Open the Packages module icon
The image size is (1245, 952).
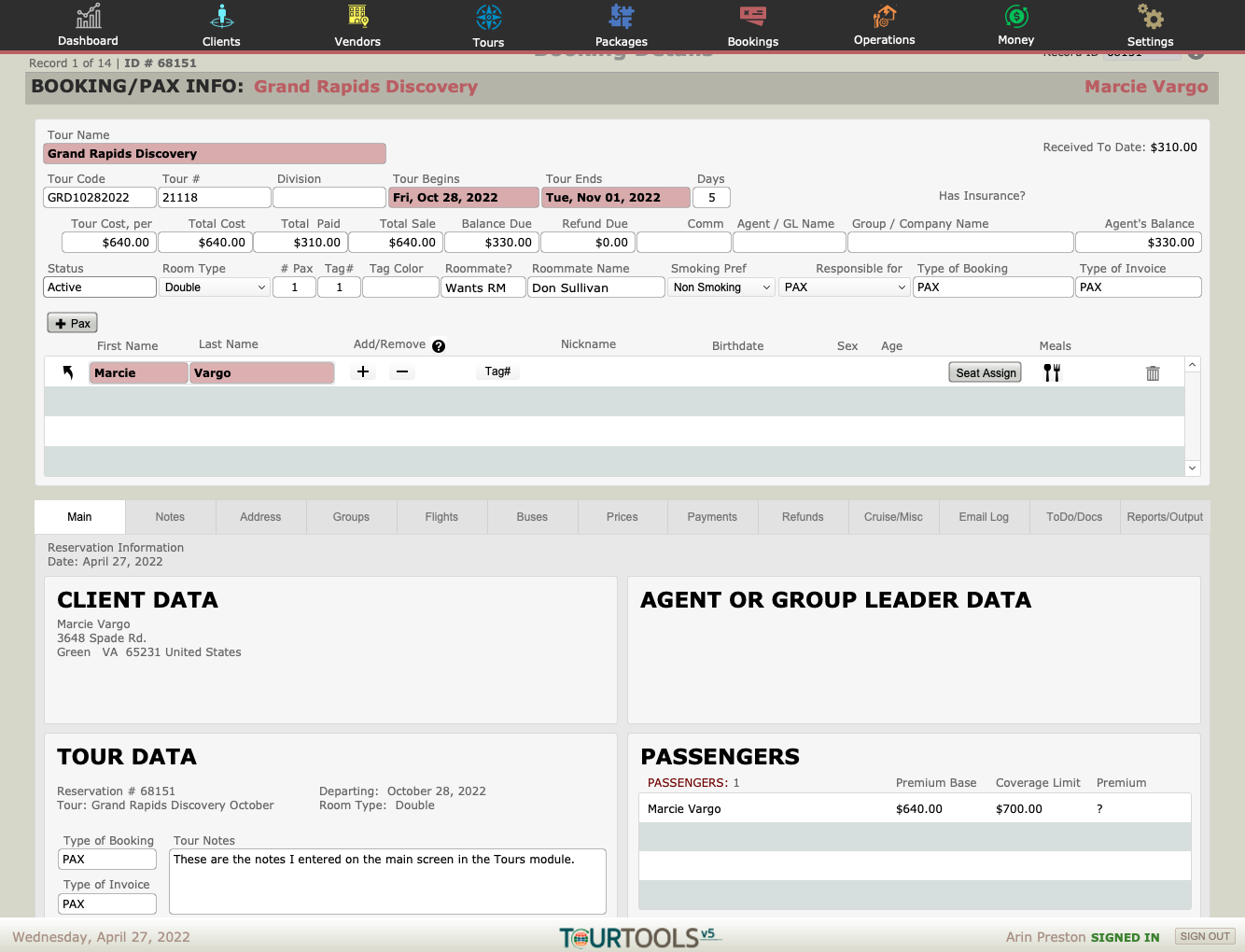[x=622, y=16]
